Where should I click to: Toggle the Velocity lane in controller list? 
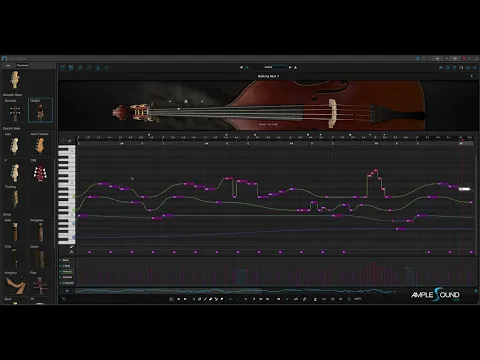coord(67,271)
